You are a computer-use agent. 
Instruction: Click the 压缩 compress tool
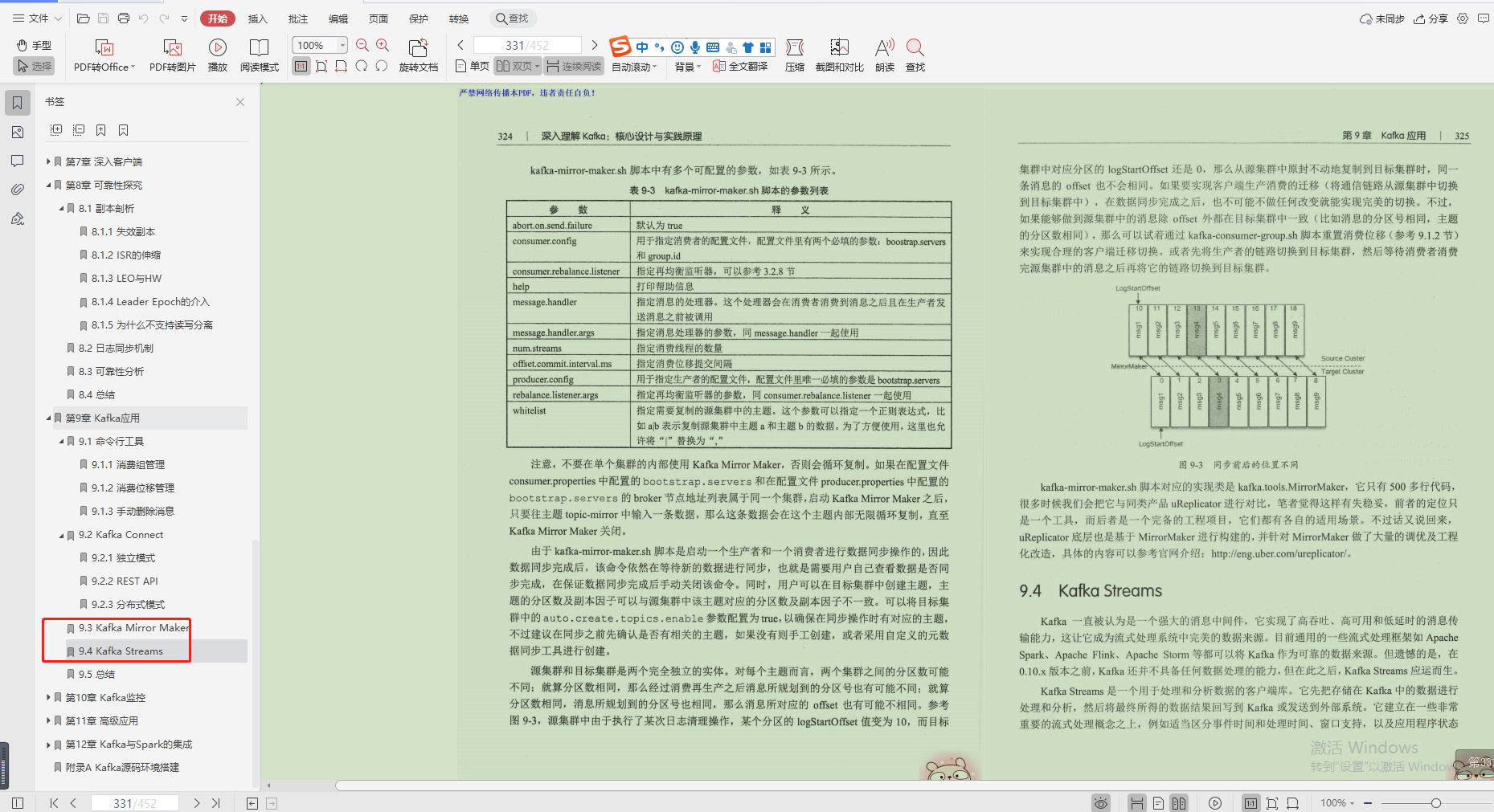pyautogui.click(x=795, y=55)
